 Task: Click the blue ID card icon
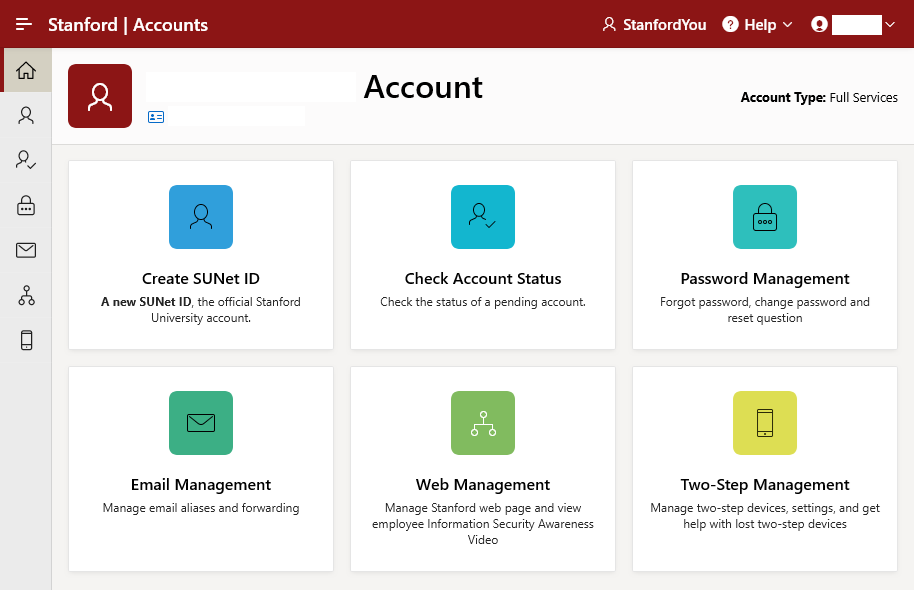click(x=156, y=117)
